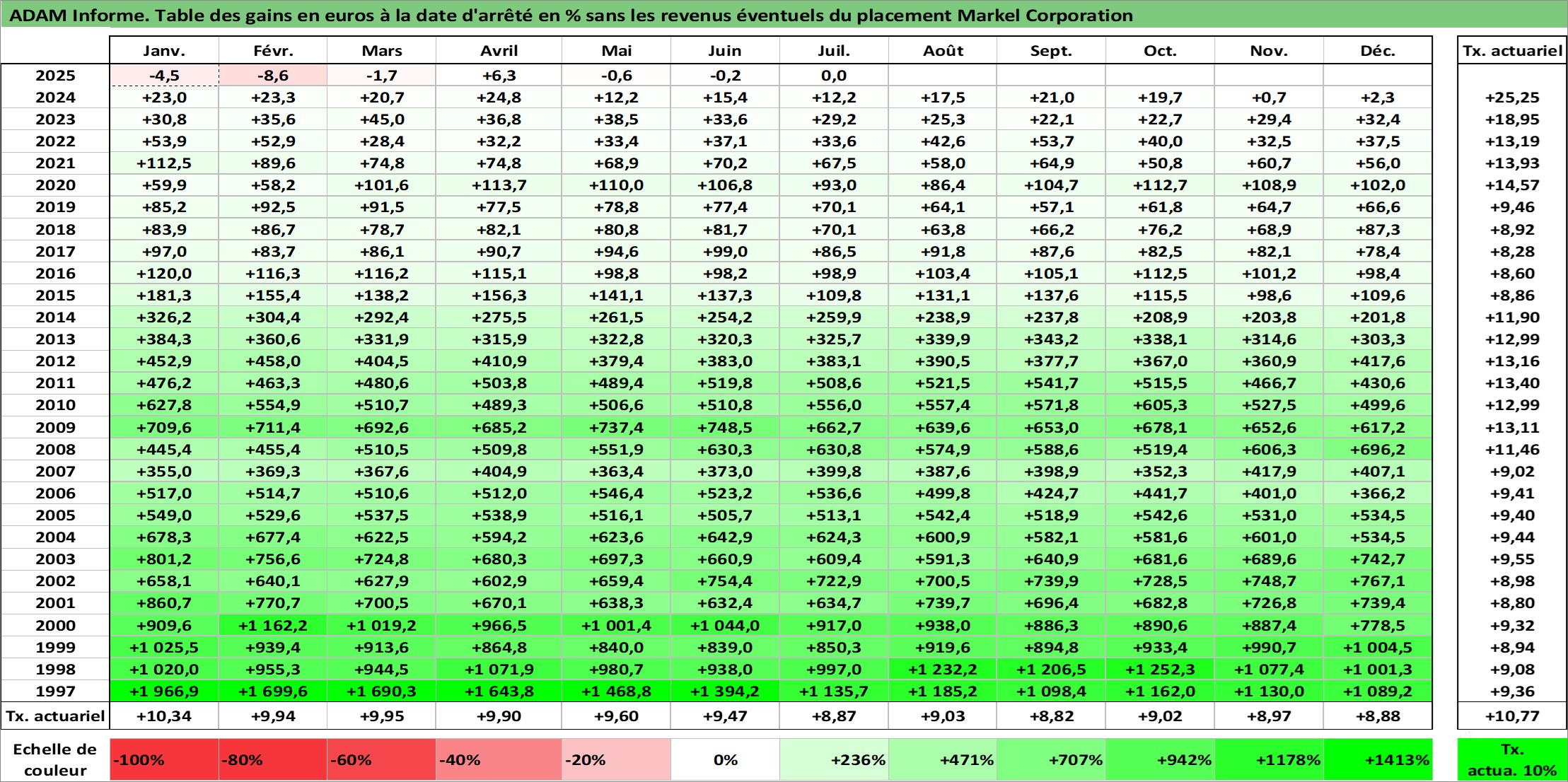The height and width of the screenshot is (782, 1568).
Task: Click the '+13,40' actuarial rate for 2011
Action: click(1512, 383)
